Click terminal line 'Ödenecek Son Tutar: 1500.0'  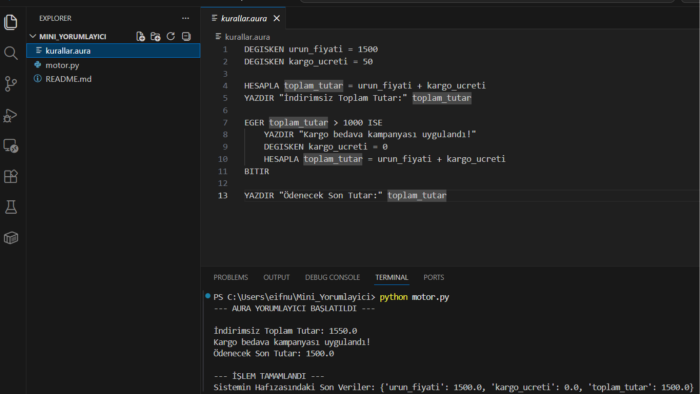pos(274,353)
